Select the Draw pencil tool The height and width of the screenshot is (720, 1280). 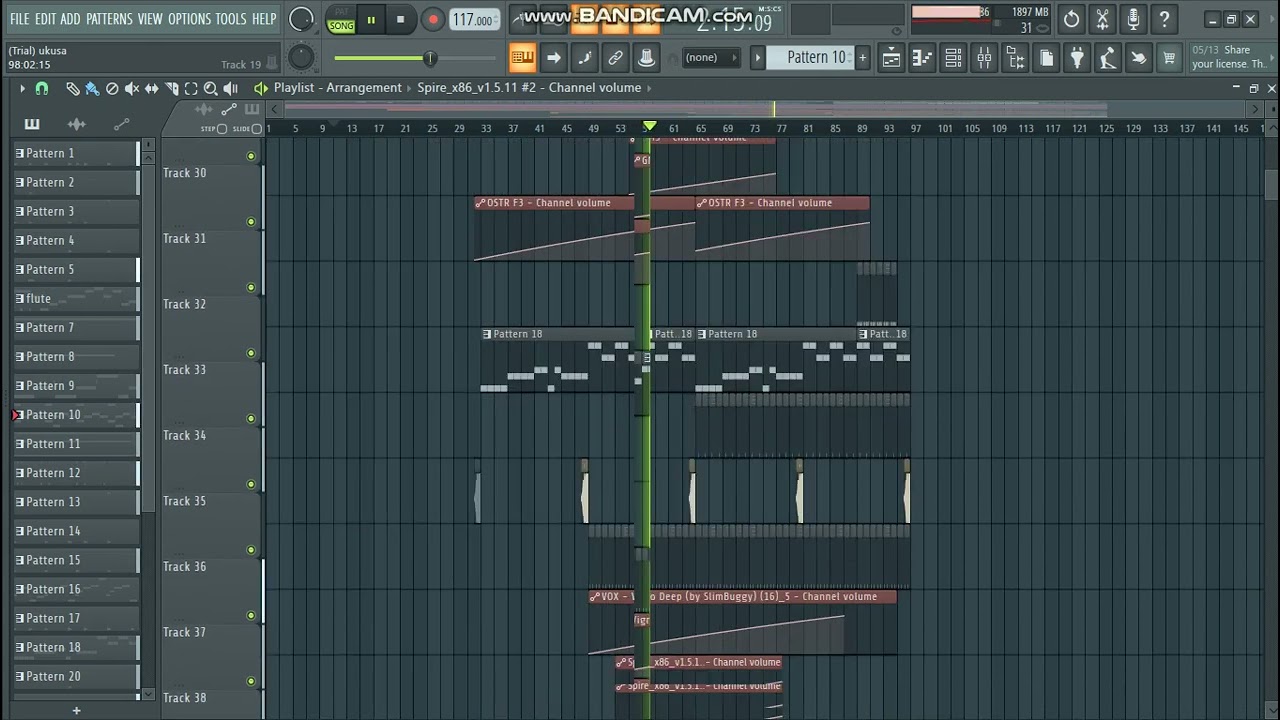tap(73, 89)
